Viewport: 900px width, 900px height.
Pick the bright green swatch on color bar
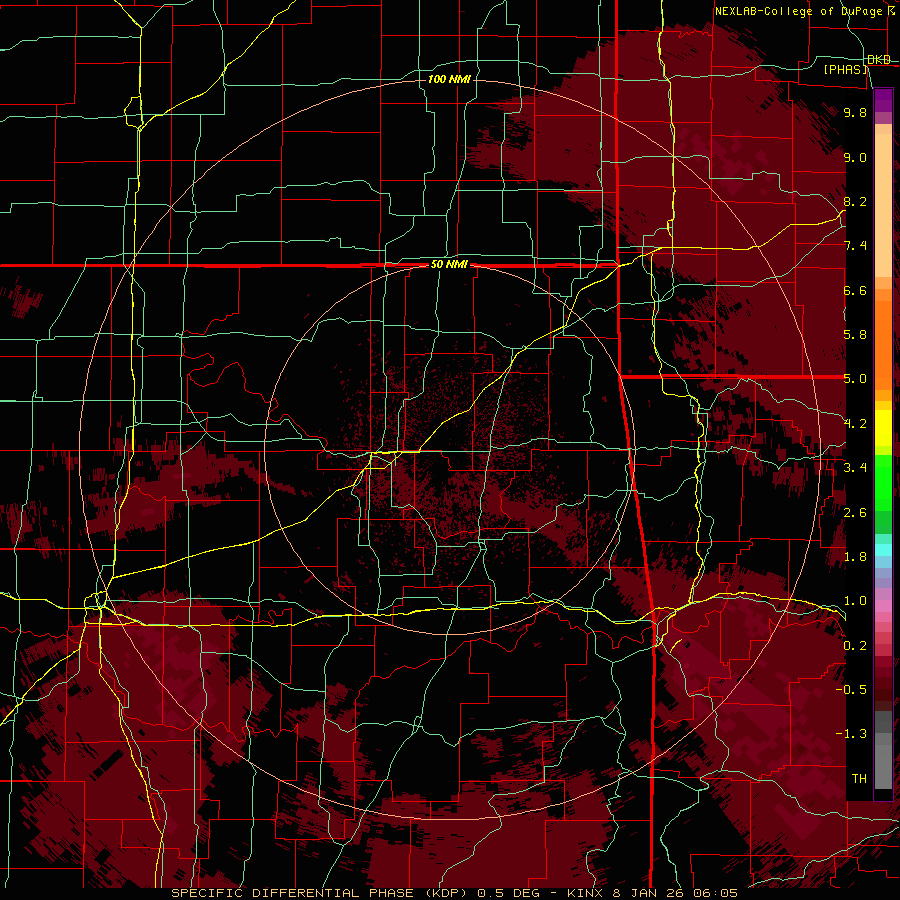coord(883,482)
